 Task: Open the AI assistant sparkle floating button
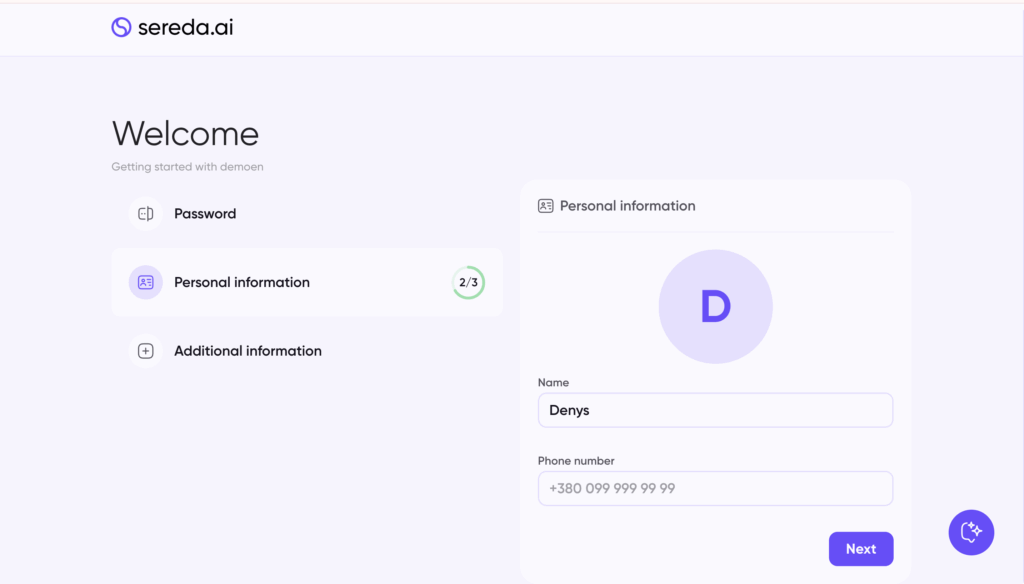[x=971, y=532]
